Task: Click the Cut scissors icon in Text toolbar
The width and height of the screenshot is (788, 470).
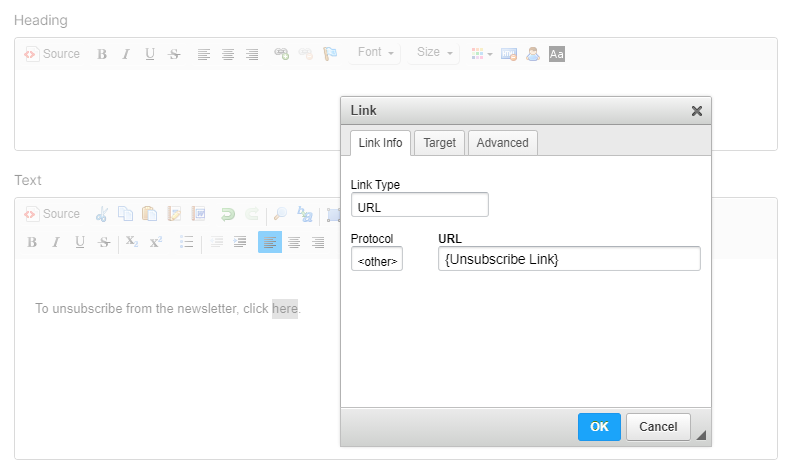Action: click(x=101, y=214)
